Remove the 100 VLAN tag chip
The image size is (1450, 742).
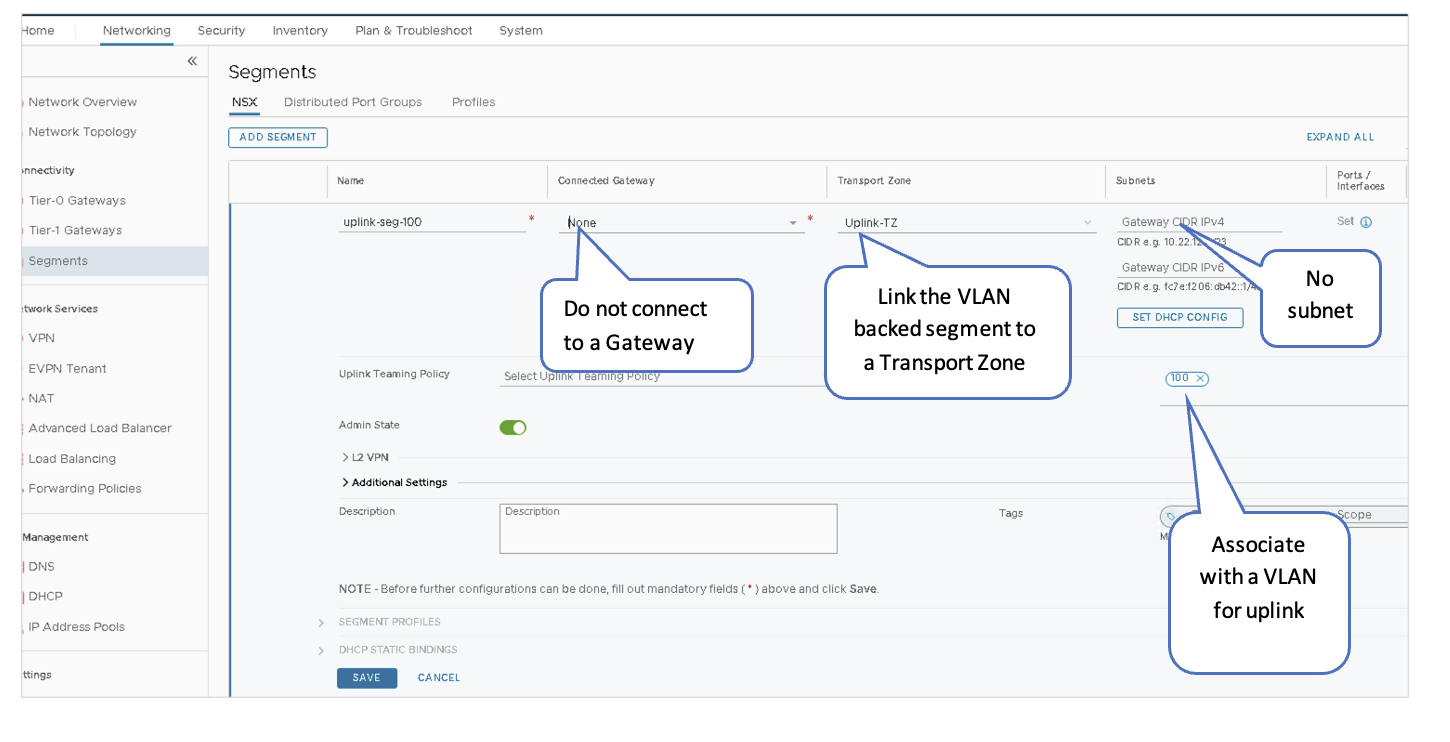coord(1201,379)
